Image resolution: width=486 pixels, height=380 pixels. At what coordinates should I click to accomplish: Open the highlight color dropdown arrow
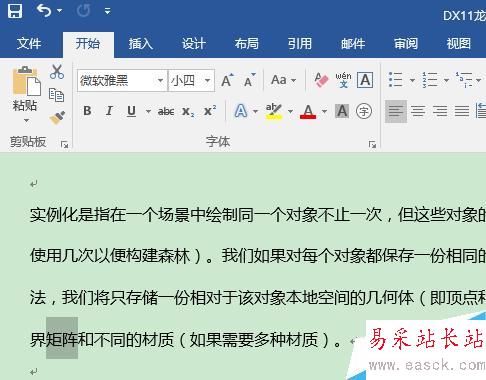point(291,111)
